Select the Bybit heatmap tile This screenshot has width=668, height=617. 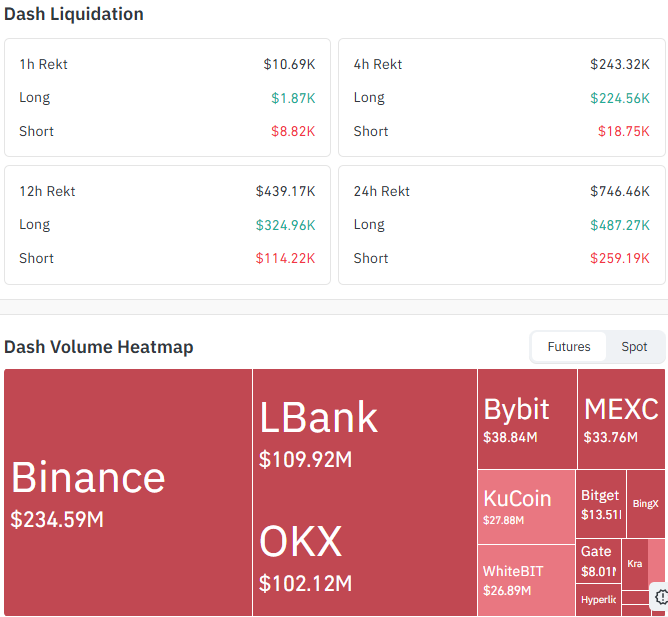(x=527, y=419)
